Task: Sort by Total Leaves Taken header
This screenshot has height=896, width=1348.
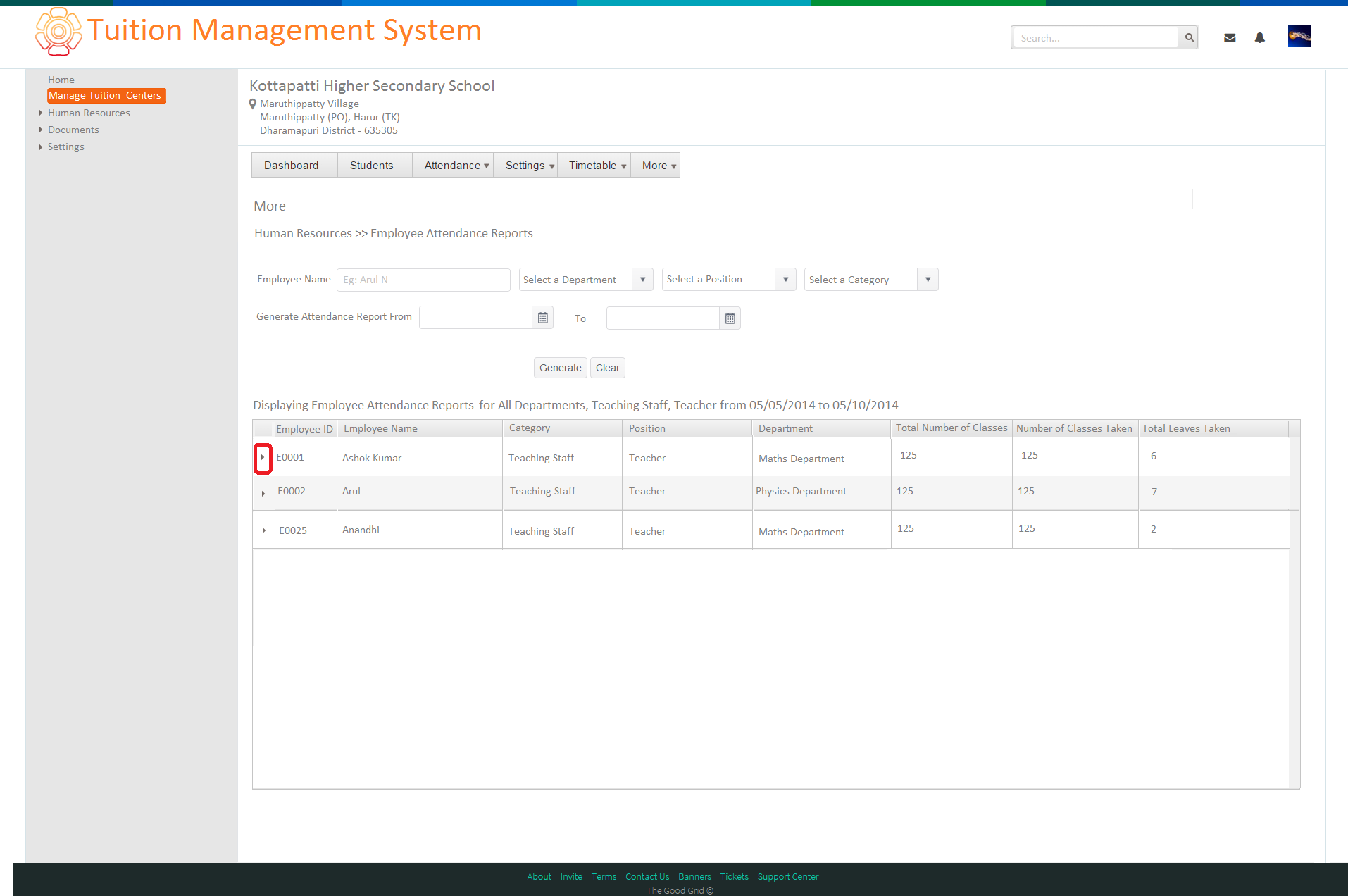Action: (x=1213, y=428)
